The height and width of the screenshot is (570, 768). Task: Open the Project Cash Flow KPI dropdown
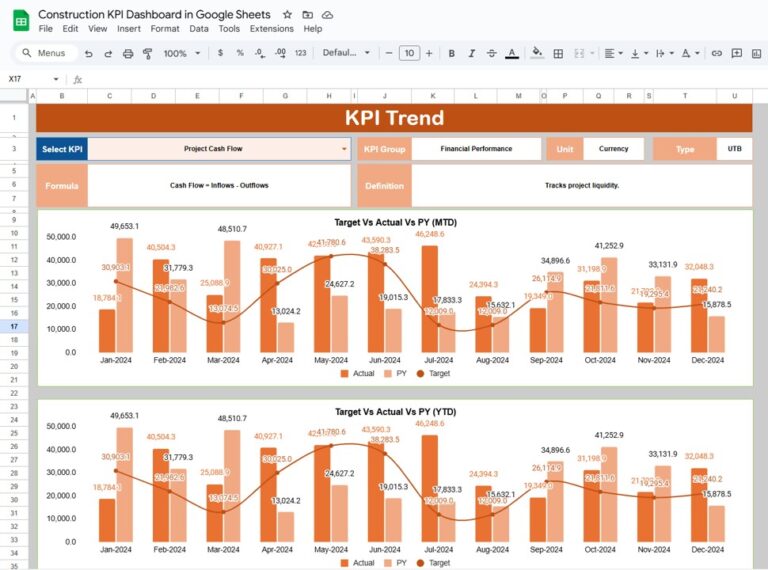click(344, 149)
